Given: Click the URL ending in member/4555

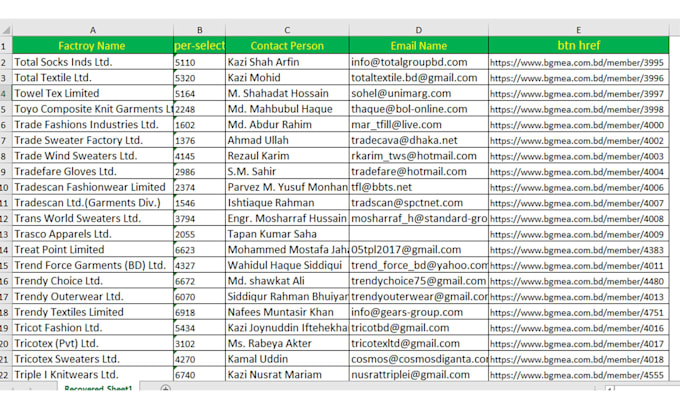Looking at the screenshot, I should click(x=579, y=374).
